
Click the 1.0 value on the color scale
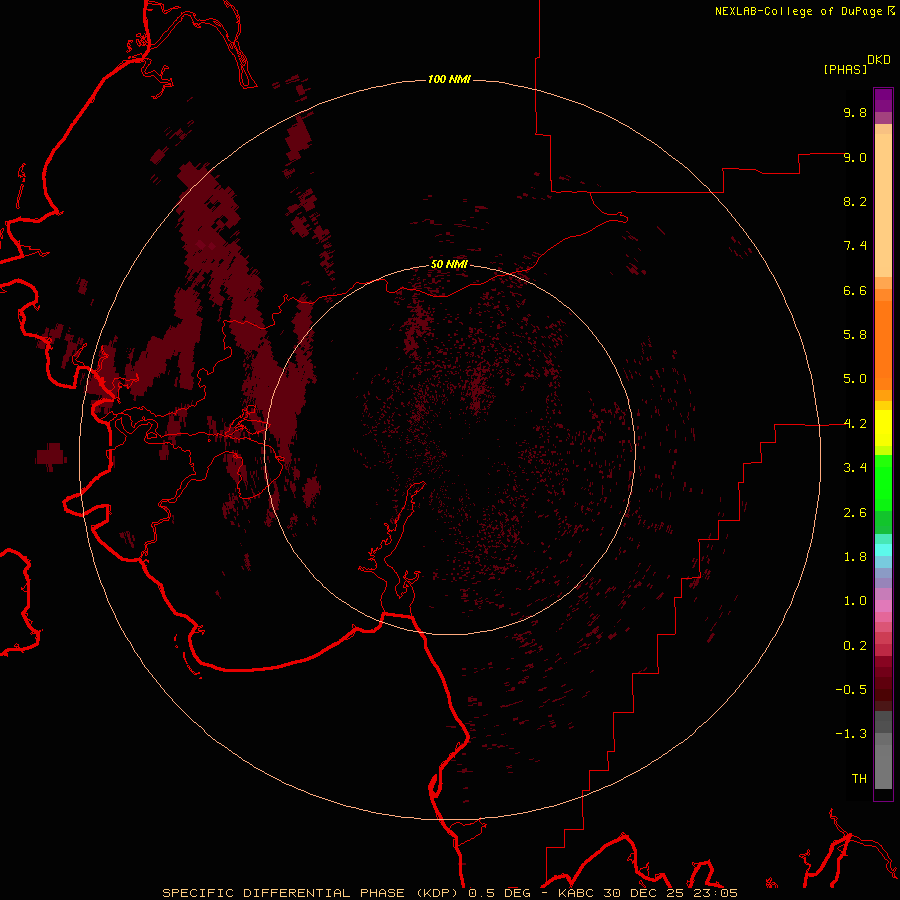(x=855, y=601)
